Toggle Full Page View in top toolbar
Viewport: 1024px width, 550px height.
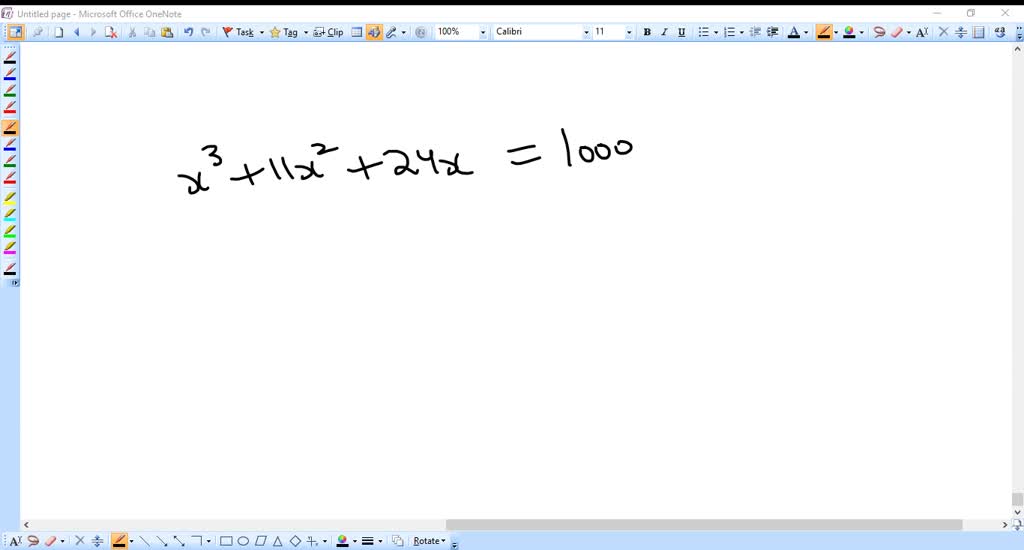click(x=15, y=32)
